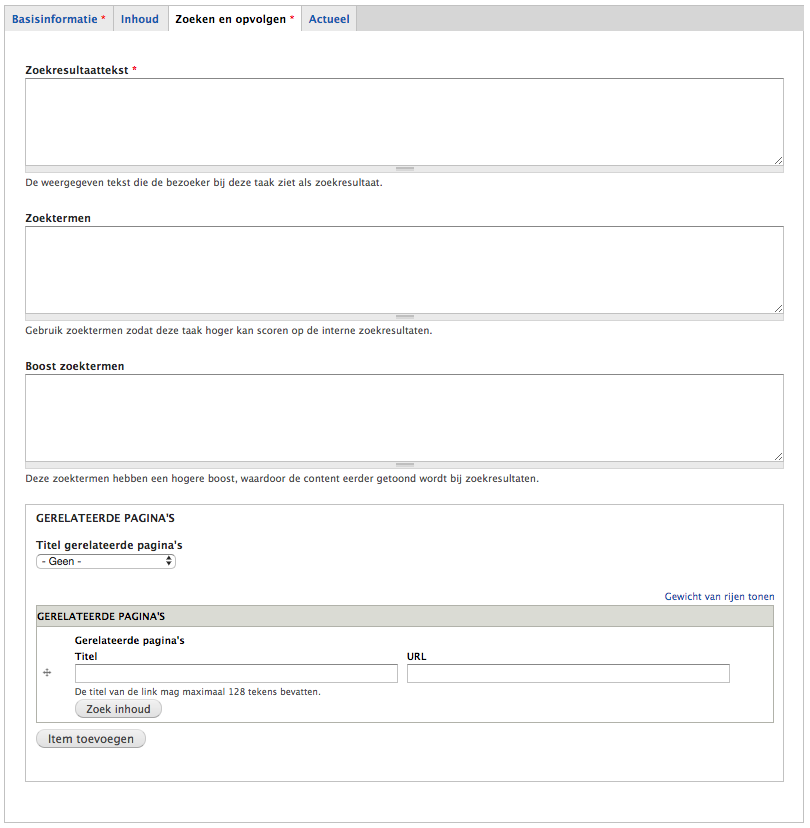Click the corner resize handle of the Zoekresultaattekst textarea
This screenshot has height=828, width=810.
pos(778,159)
